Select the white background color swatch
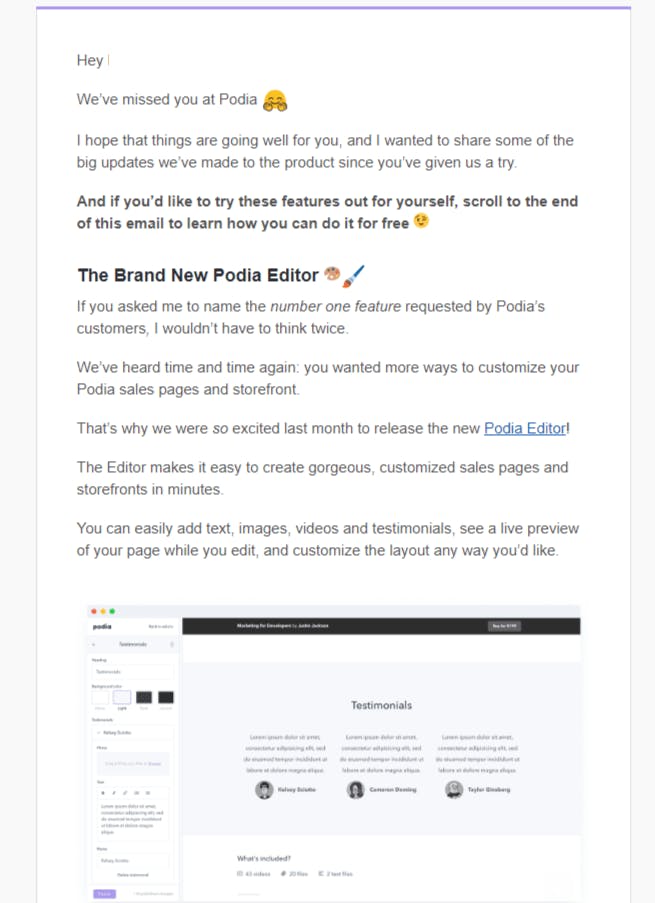The image size is (655, 903). 100,697
